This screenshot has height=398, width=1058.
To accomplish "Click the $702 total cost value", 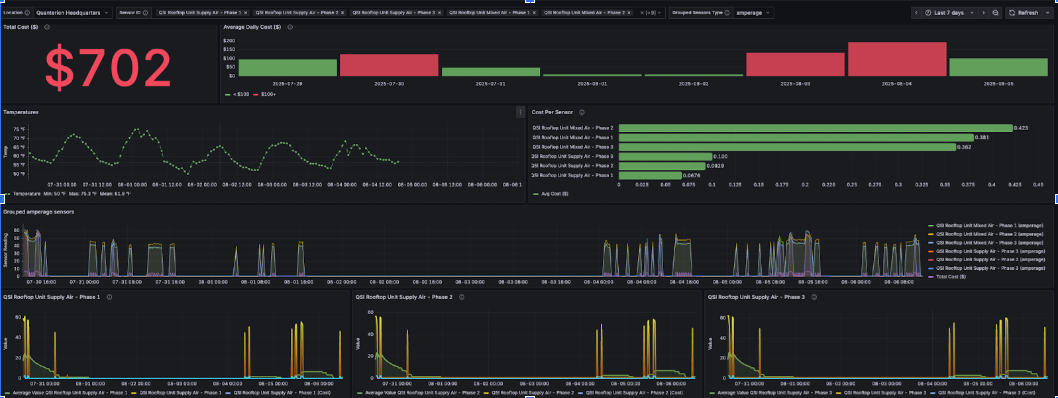I will [109, 68].
